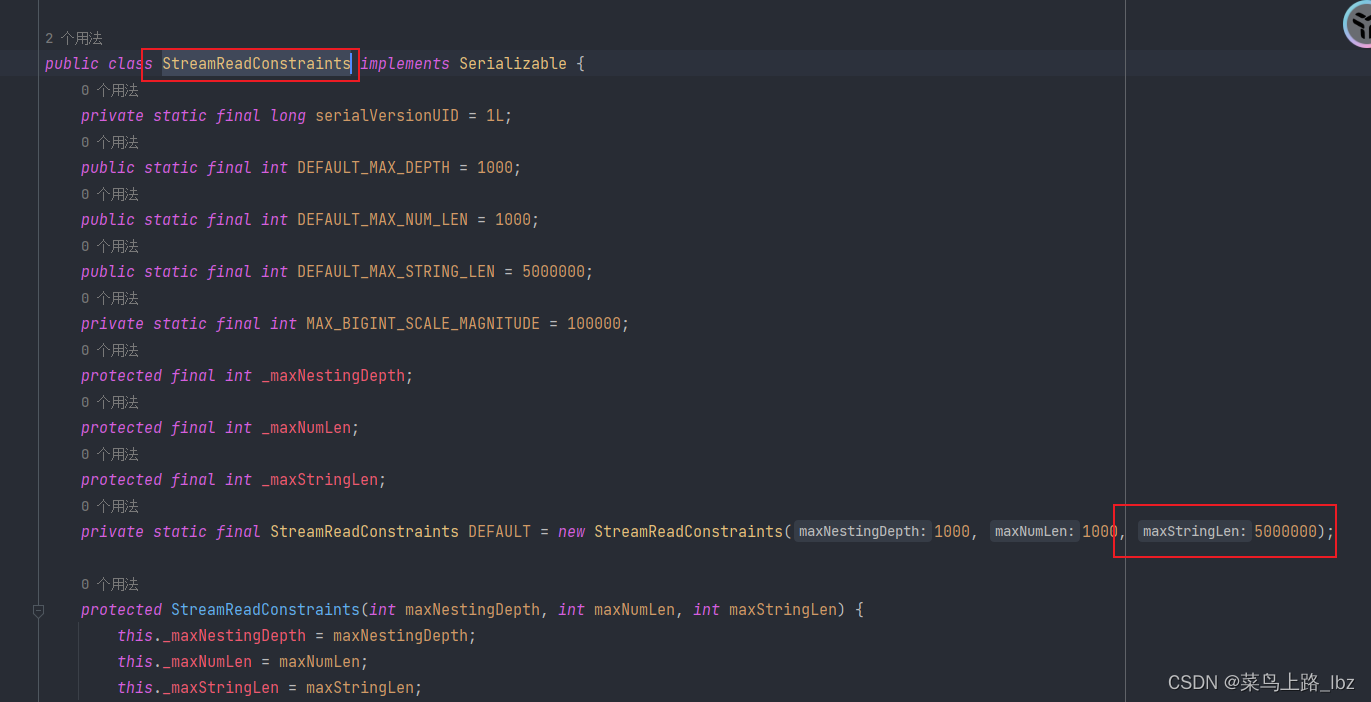
Task: Click the DEFAULT static field name
Action: [499, 532]
